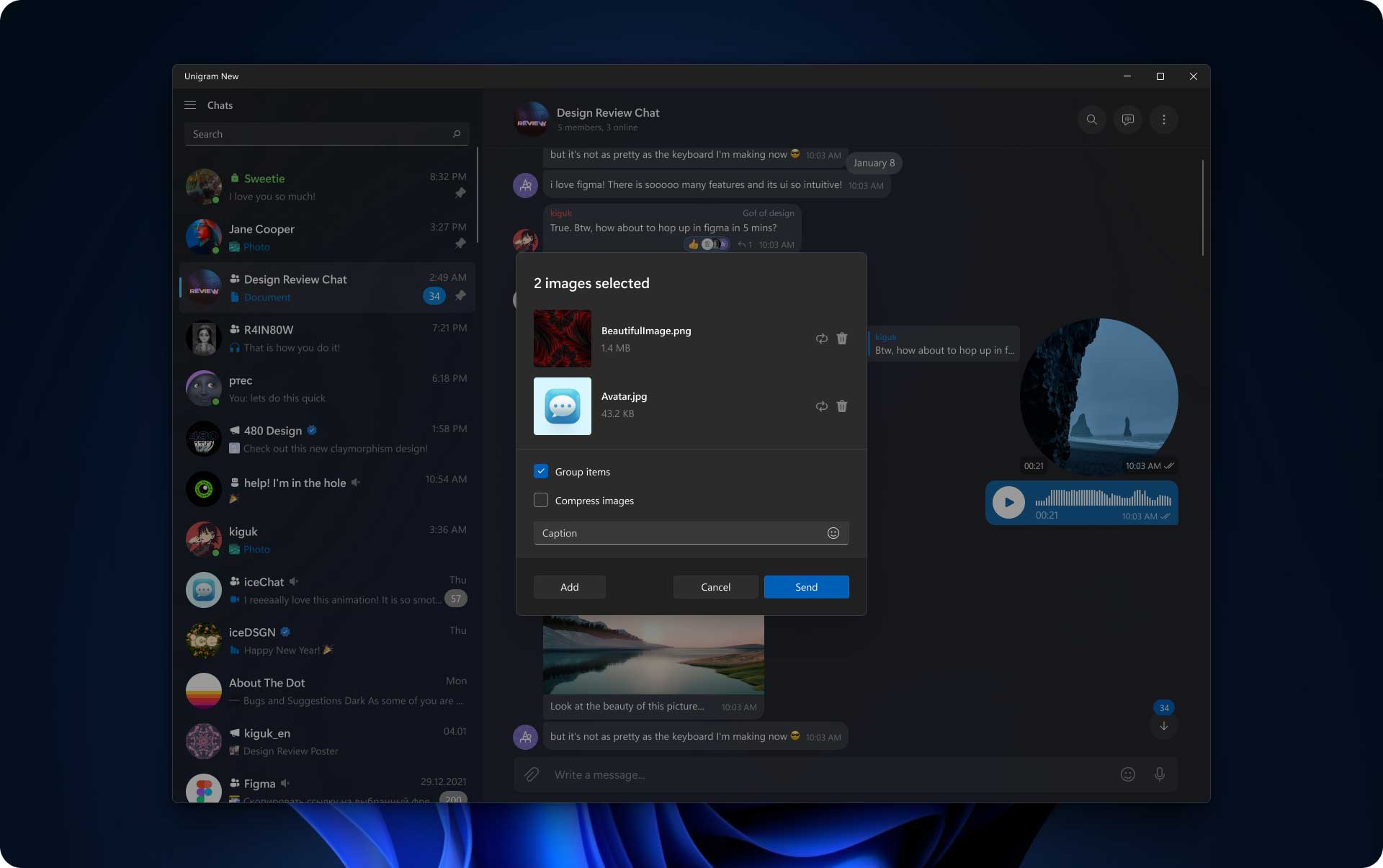Click the '43.2 KB' file size text

(x=618, y=413)
